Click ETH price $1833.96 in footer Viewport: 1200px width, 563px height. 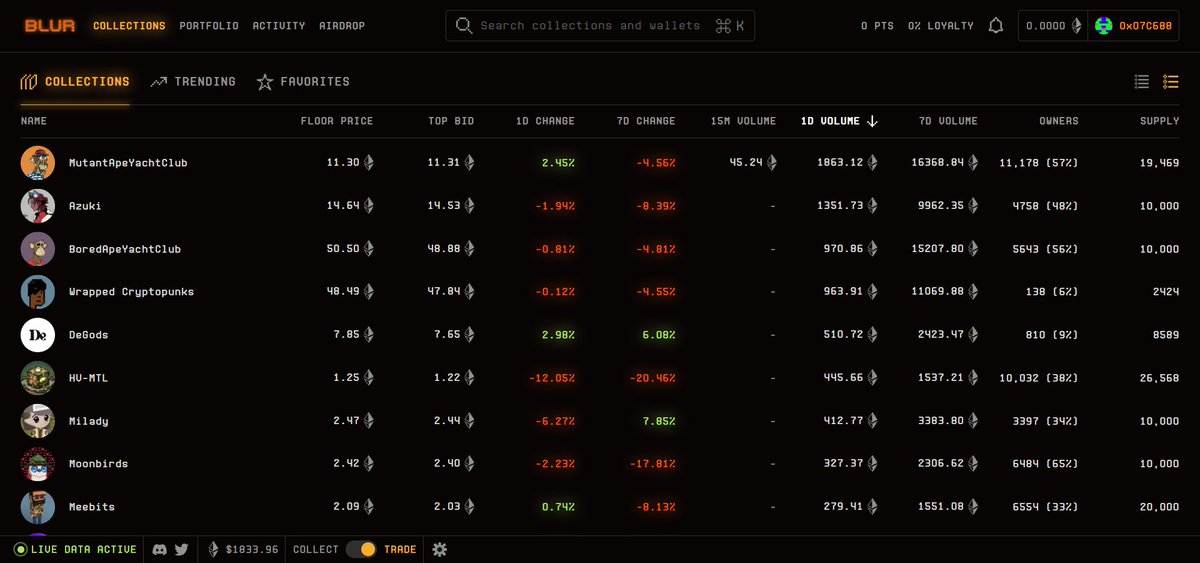point(252,549)
